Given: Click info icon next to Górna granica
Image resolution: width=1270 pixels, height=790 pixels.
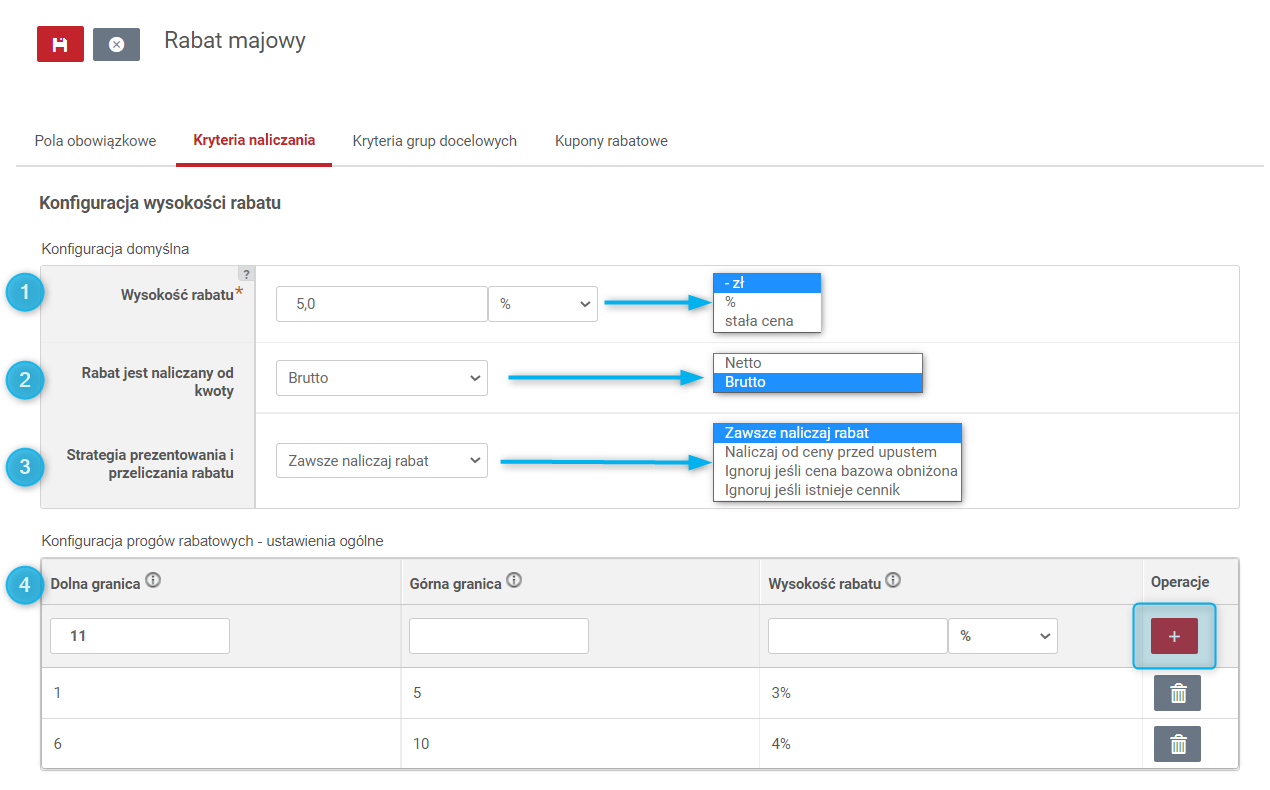Looking at the screenshot, I should click(514, 581).
